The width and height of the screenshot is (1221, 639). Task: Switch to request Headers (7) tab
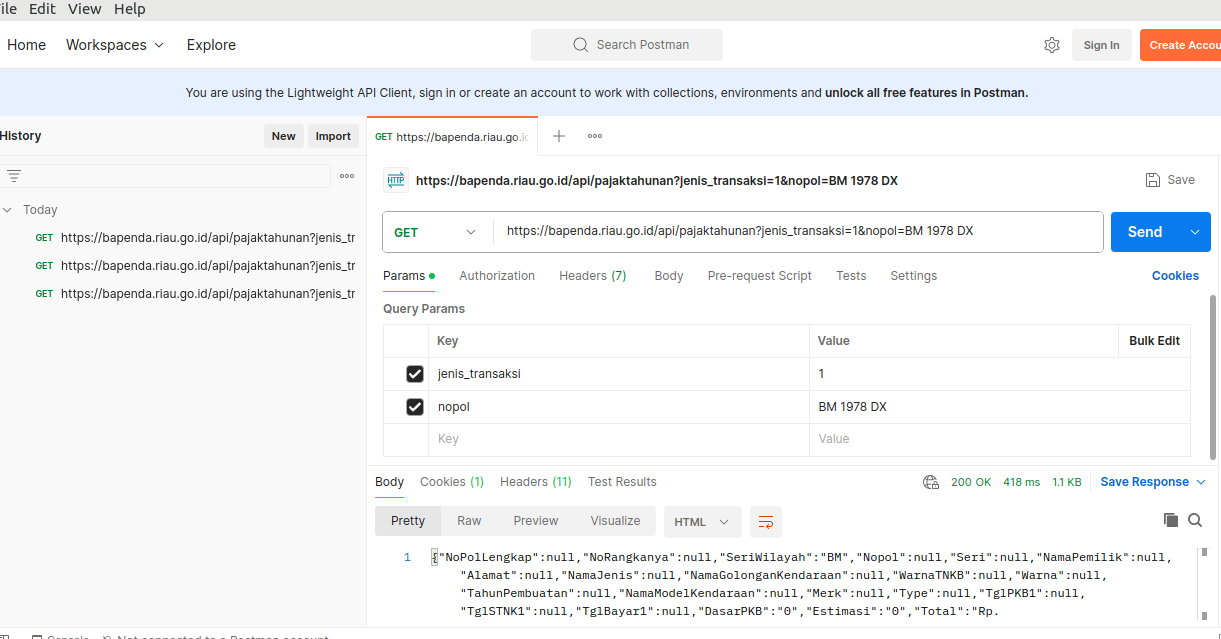[593, 276]
